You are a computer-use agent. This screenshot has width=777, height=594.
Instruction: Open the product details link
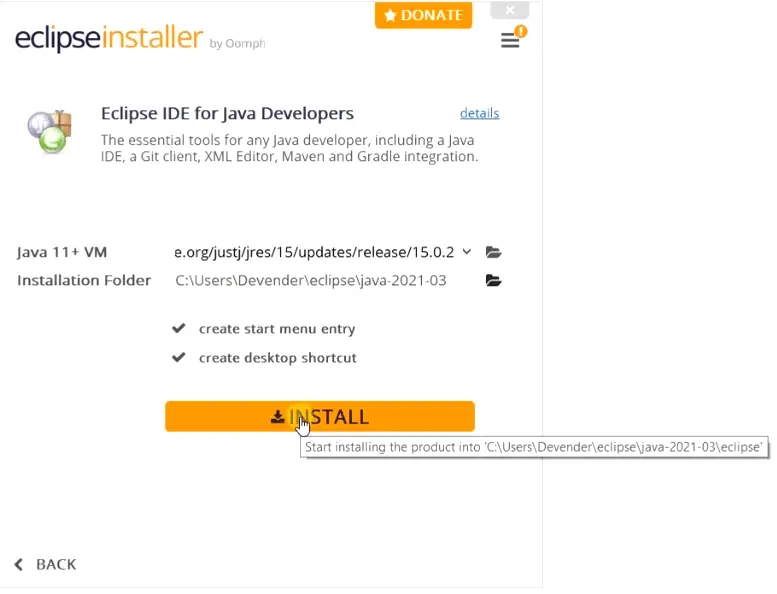[x=479, y=113]
